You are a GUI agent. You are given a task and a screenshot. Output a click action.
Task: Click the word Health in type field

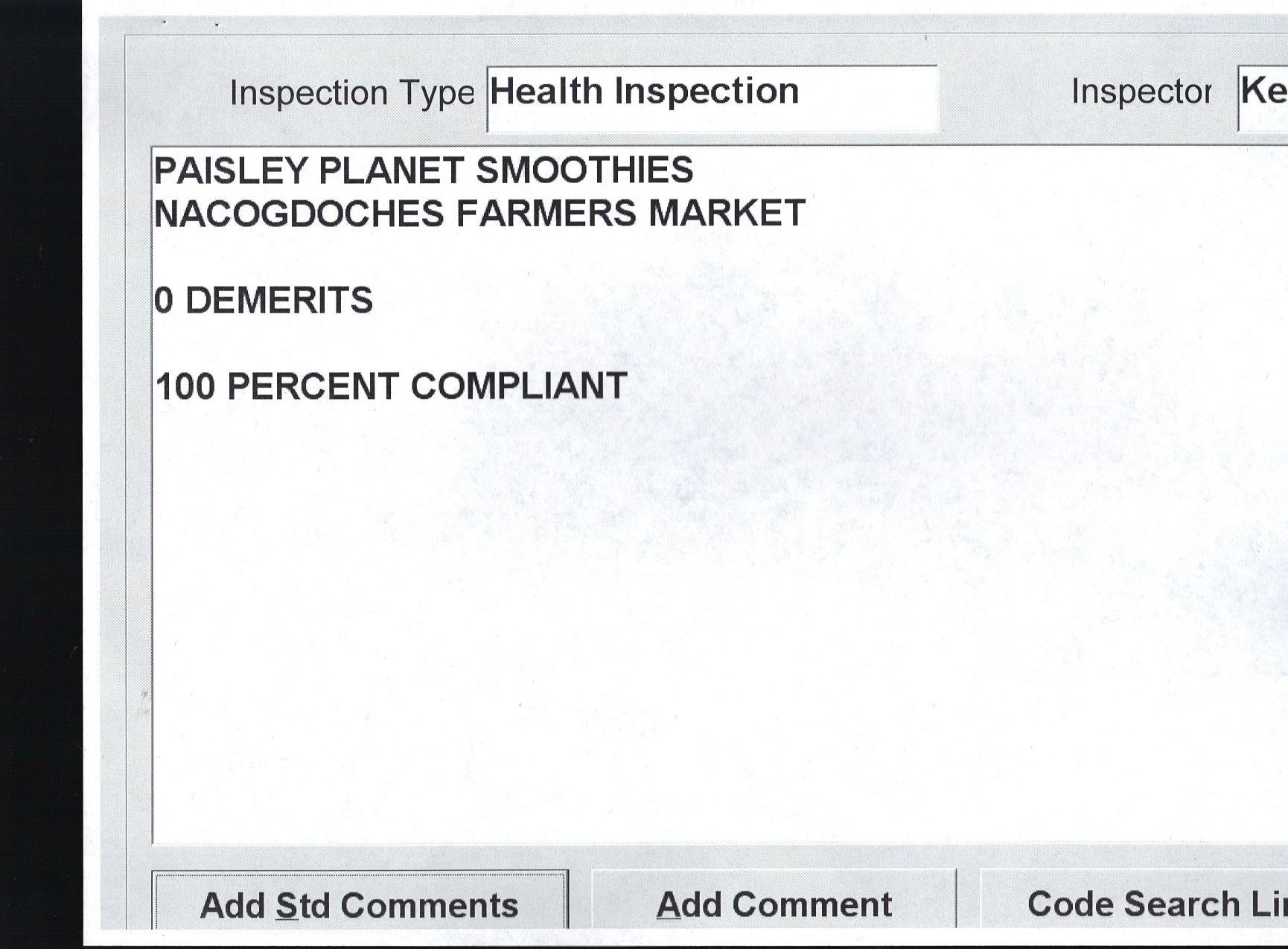546,92
